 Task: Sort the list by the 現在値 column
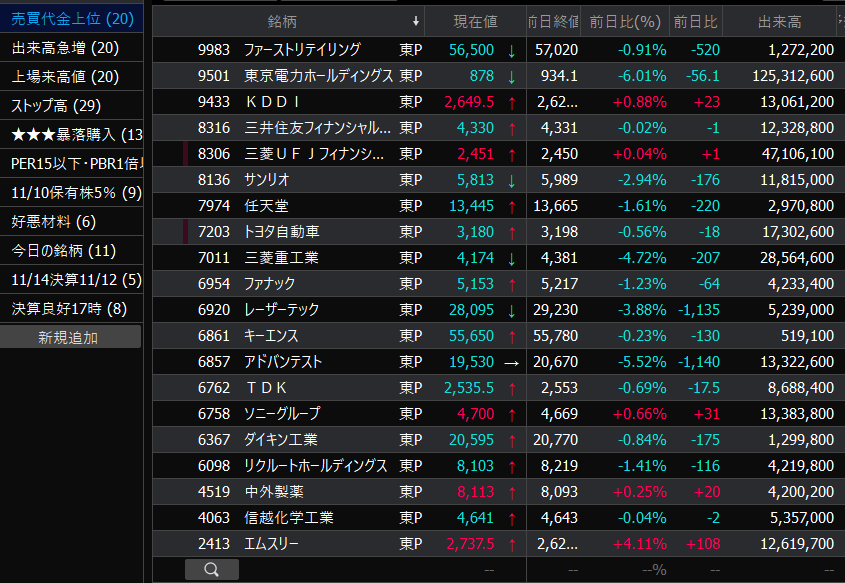pyautogui.click(x=475, y=21)
